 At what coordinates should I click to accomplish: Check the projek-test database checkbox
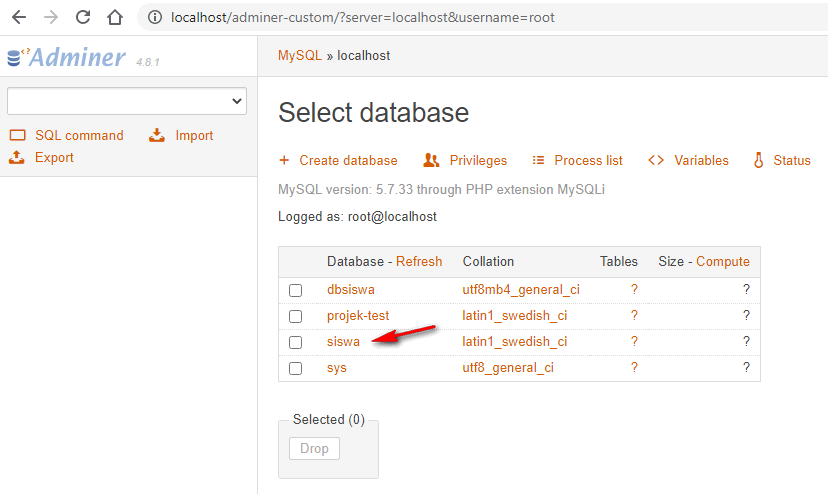coord(295,317)
